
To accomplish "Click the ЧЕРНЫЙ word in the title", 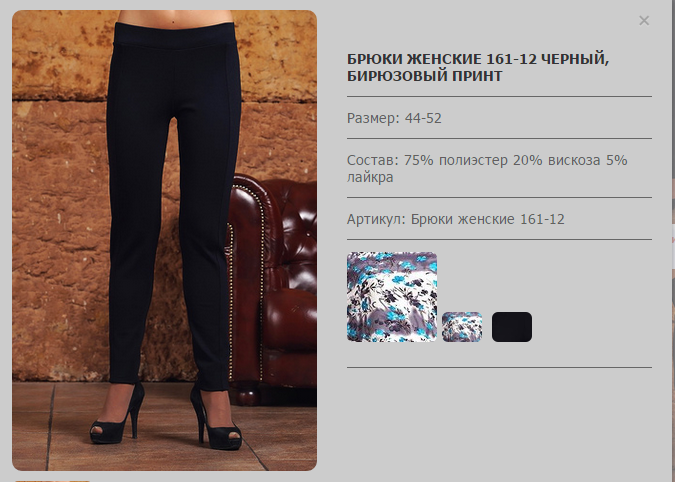I will [x=574, y=59].
